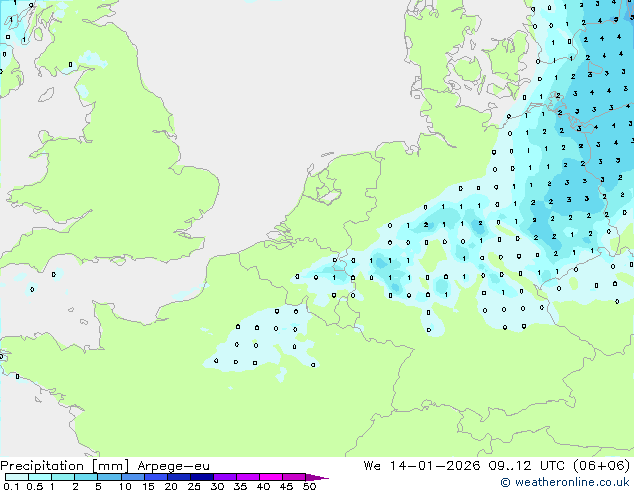Select the 20–25 mm legend color swatch
The height and width of the screenshot is (490, 634).
point(179,477)
